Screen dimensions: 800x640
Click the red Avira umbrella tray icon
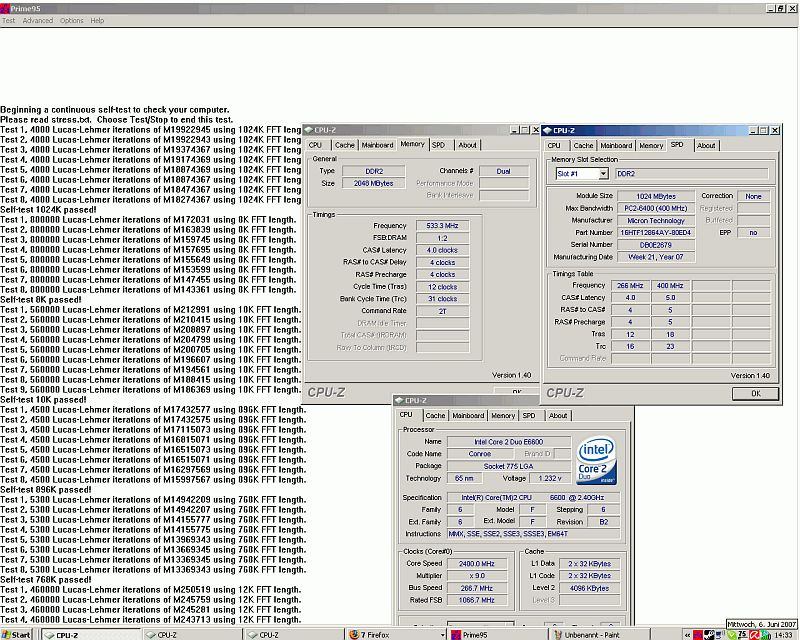[x=755, y=635]
